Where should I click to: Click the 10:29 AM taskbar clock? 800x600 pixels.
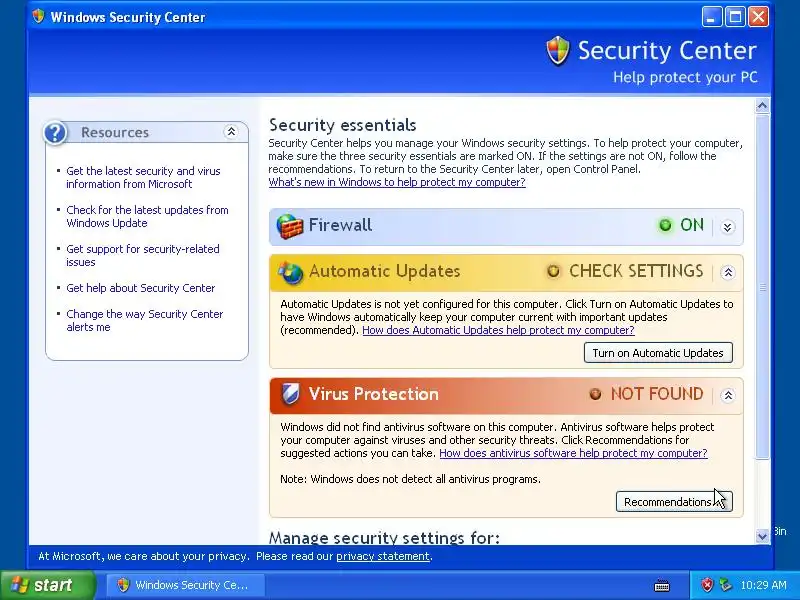[763, 585]
